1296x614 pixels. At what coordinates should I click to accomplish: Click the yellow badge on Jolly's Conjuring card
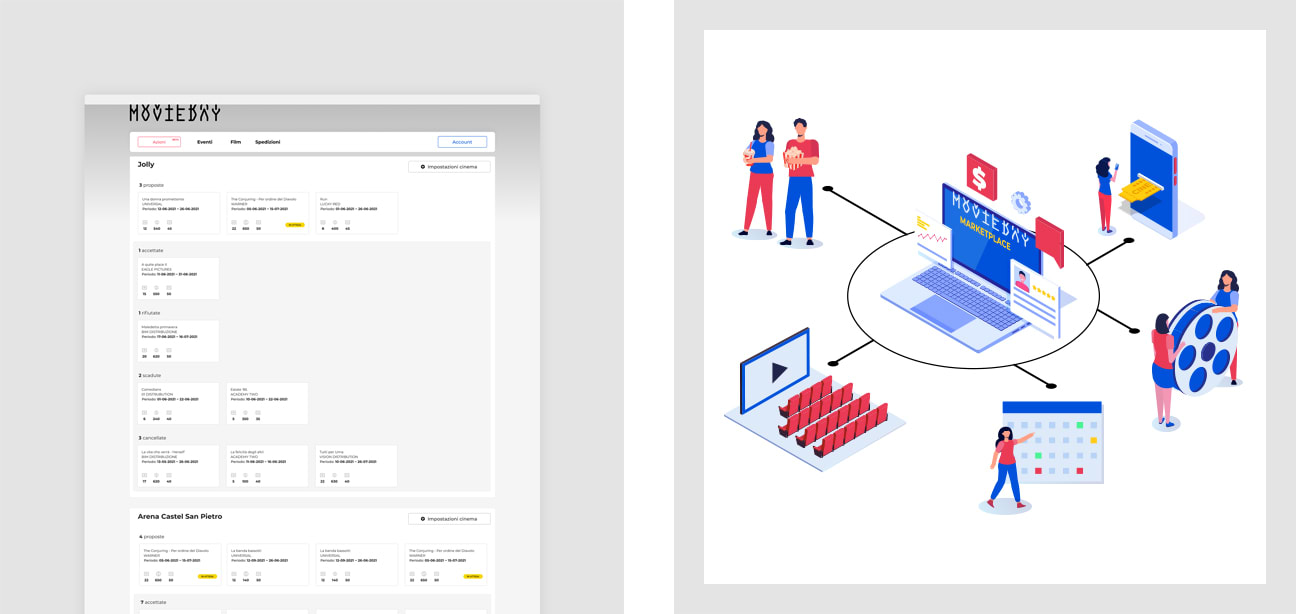294,225
